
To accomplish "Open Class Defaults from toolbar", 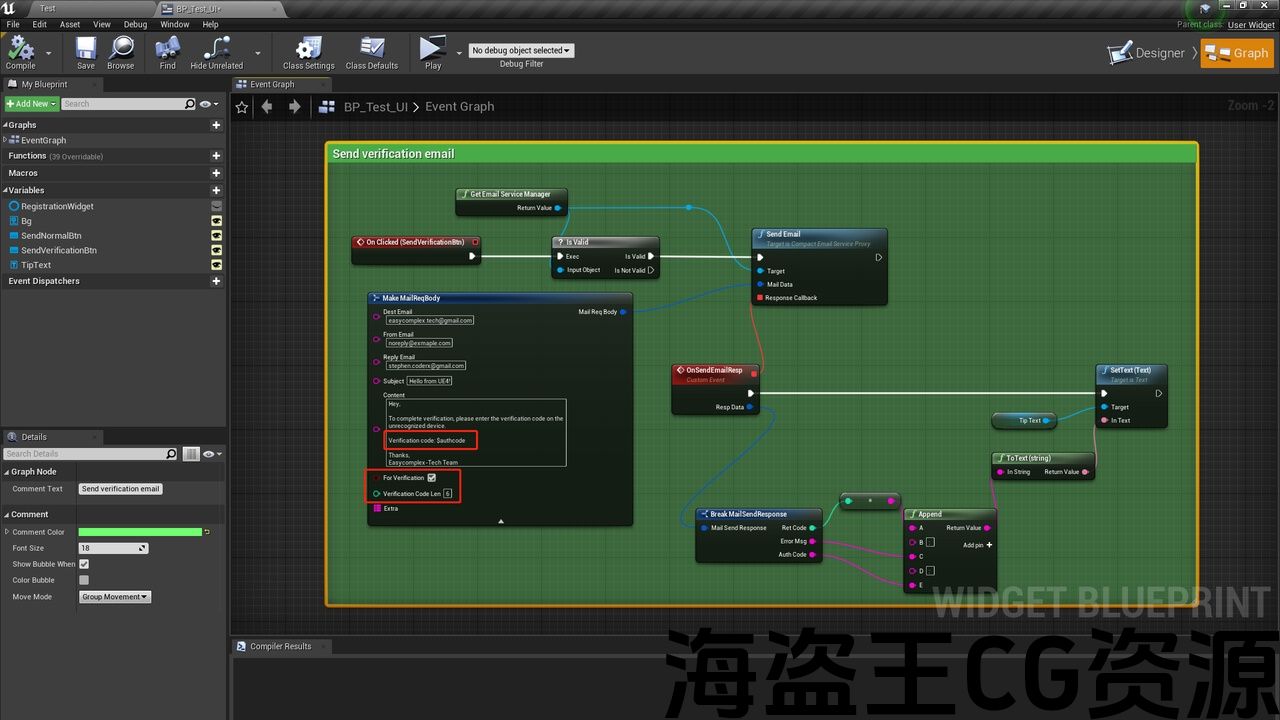I will click(x=372, y=50).
